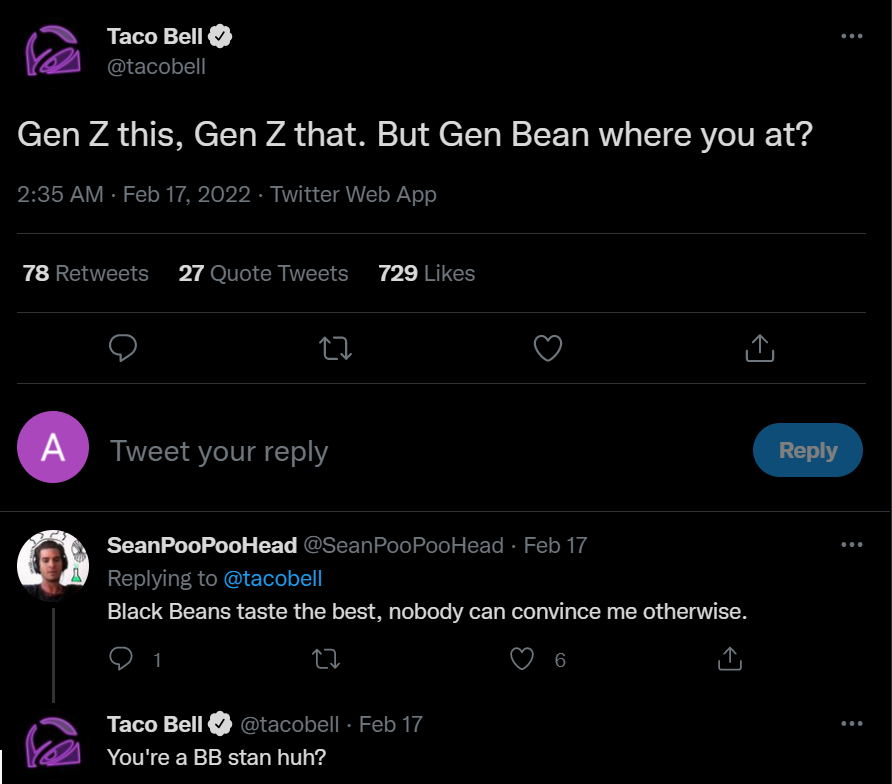Click Taco Bell's logo avatar at top
The image size is (892, 784).
(54, 52)
